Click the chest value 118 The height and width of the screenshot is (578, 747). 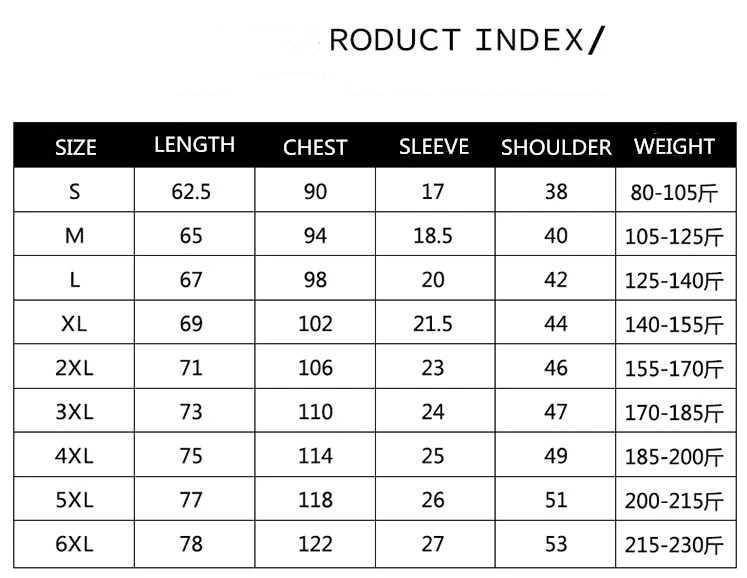point(315,500)
